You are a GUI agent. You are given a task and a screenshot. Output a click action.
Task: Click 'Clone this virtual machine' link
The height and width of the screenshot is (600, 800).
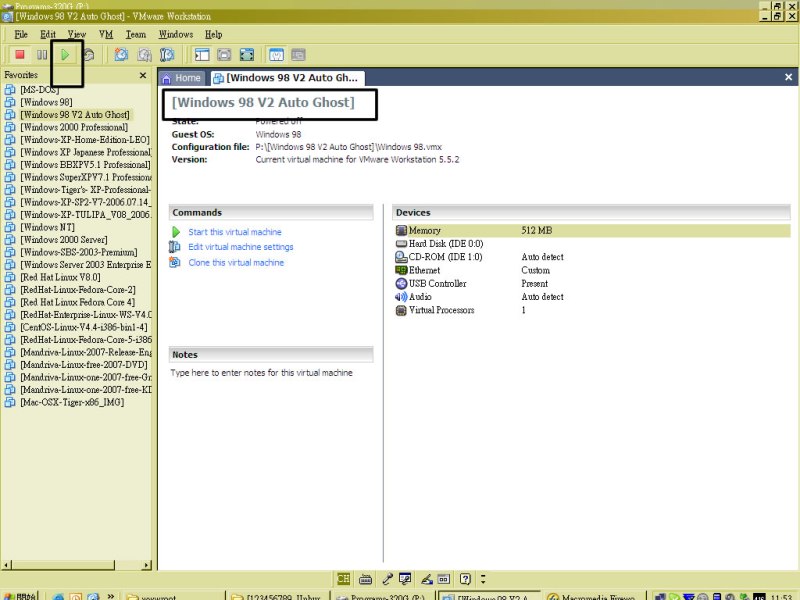pos(236,262)
